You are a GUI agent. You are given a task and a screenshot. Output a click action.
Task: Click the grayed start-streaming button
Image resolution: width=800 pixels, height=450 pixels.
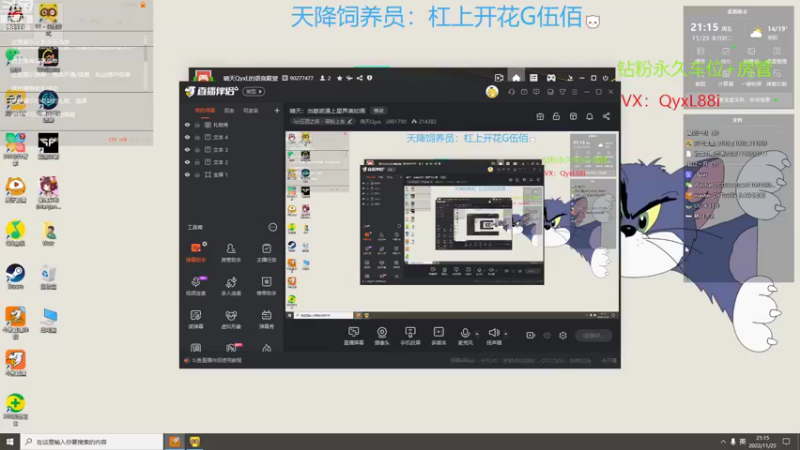[593, 336]
